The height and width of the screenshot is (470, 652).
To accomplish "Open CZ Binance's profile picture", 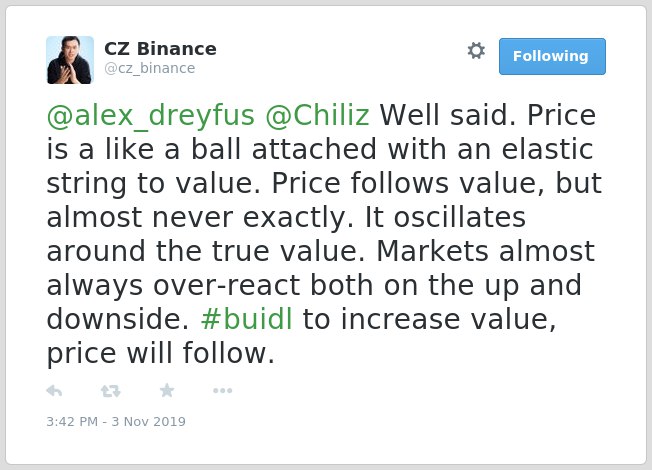I will pyautogui.click(x=70, y=60).
